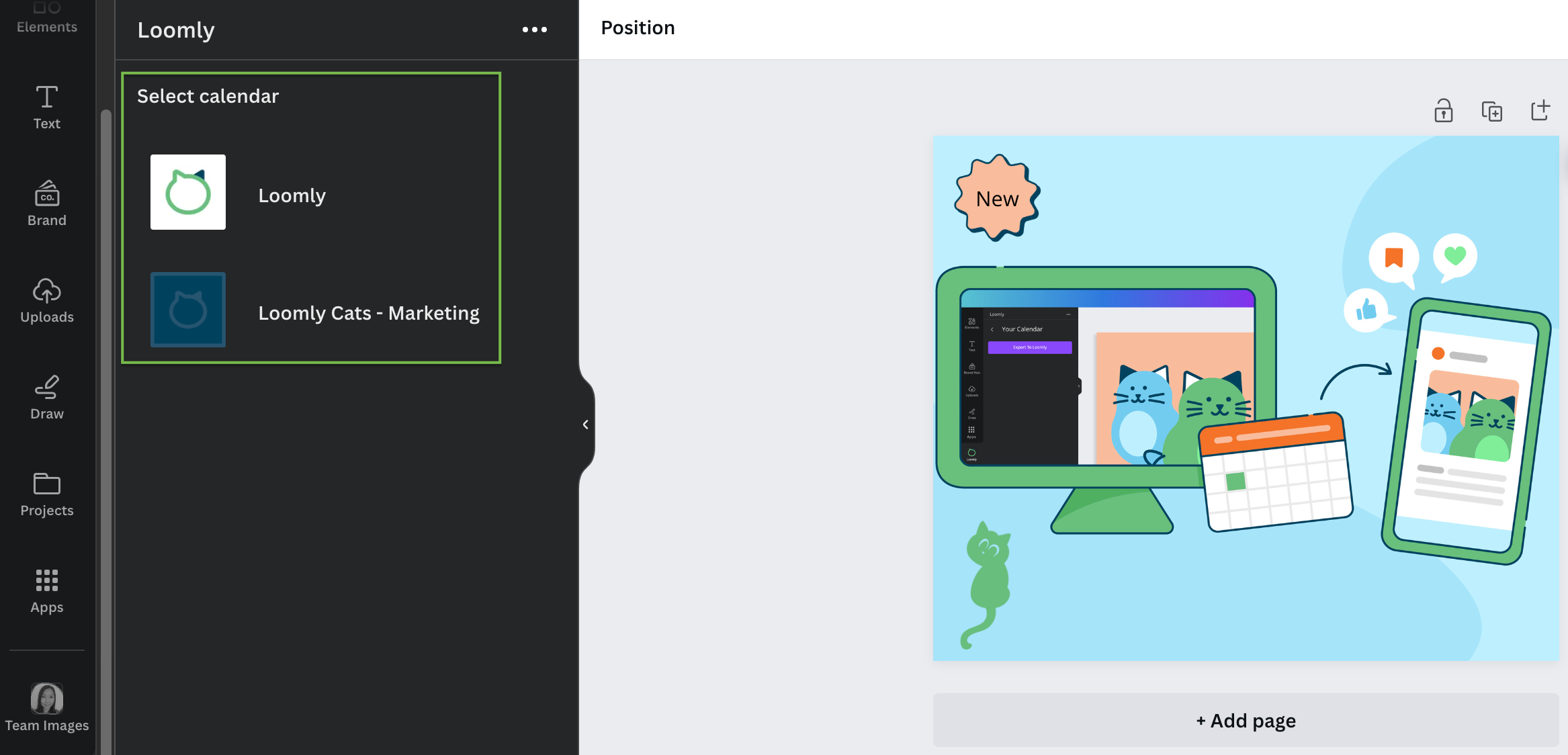Open the Text panel

click(x=46, y=107)
